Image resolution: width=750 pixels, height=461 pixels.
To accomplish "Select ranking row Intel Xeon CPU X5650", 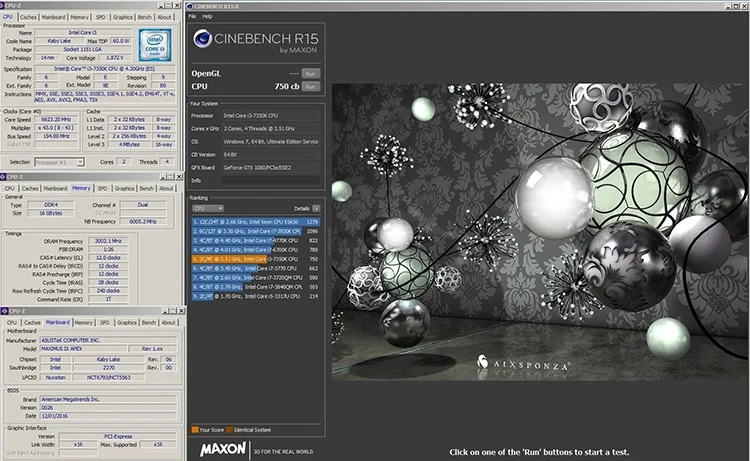I will coord(255,222).
